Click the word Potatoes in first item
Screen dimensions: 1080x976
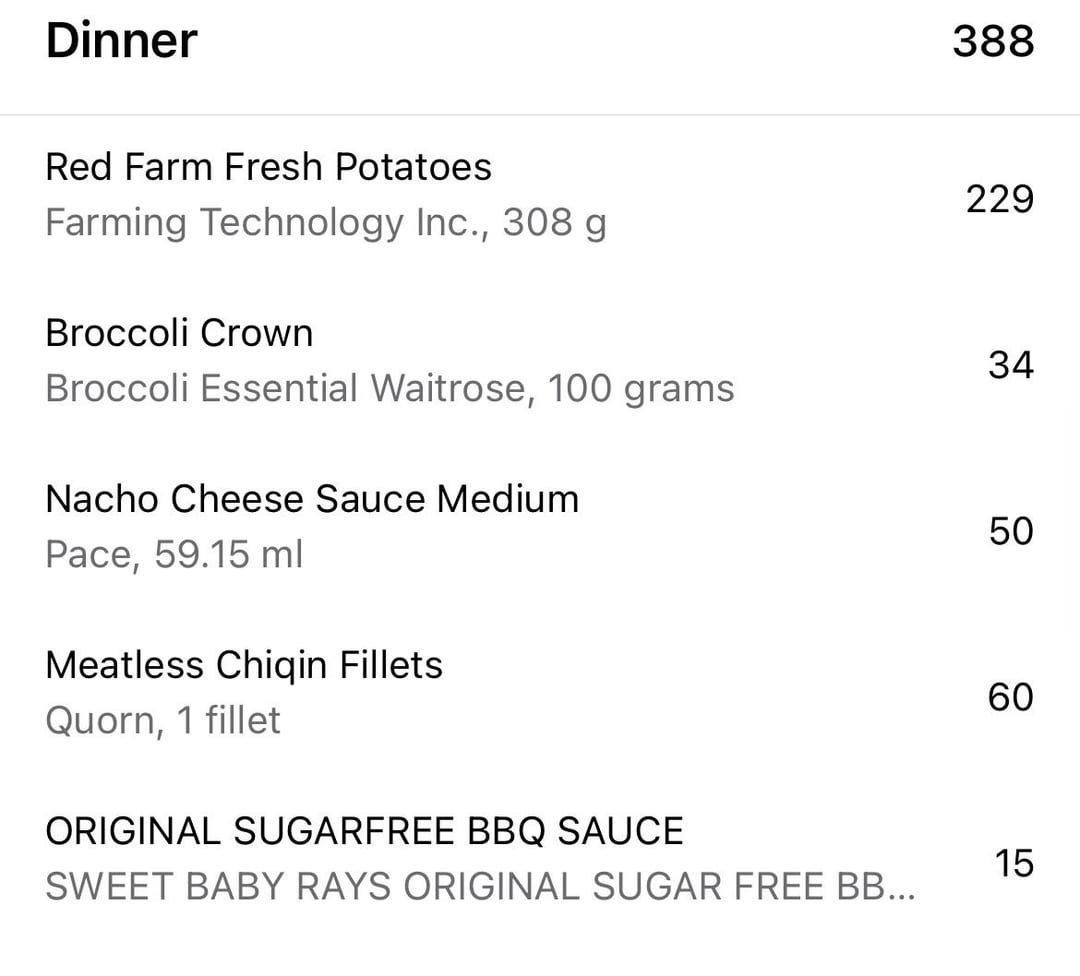coord(413,167)
